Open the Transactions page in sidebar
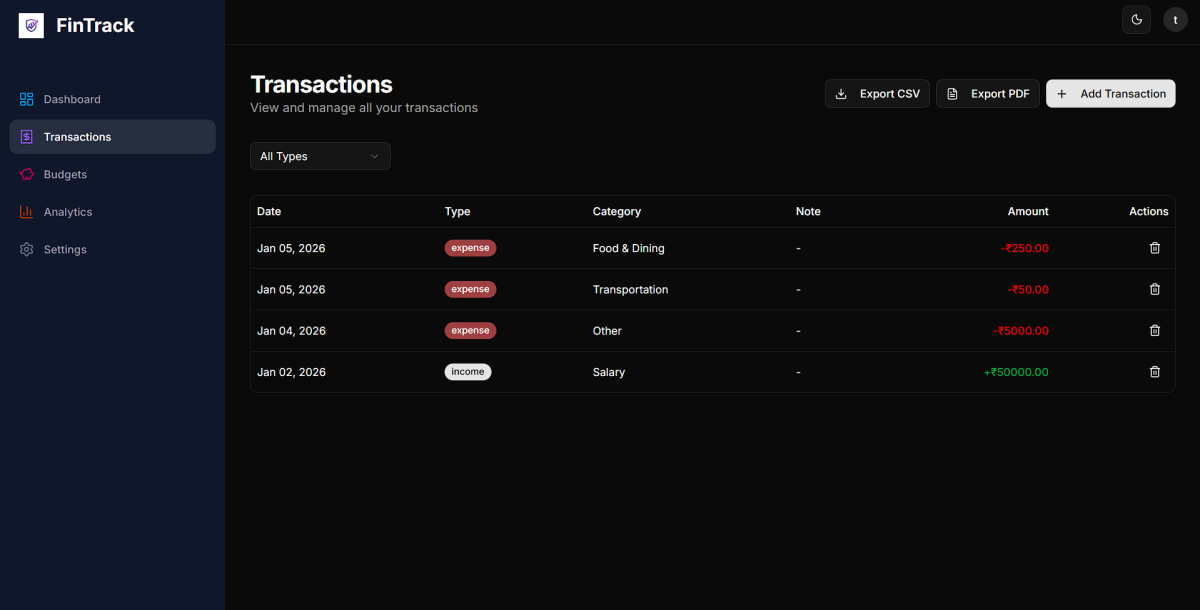 pos(78,137)
